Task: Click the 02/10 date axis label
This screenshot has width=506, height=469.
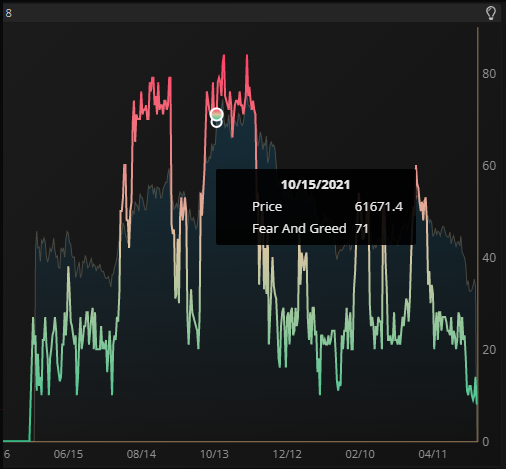Action: (x=360, y=454)
